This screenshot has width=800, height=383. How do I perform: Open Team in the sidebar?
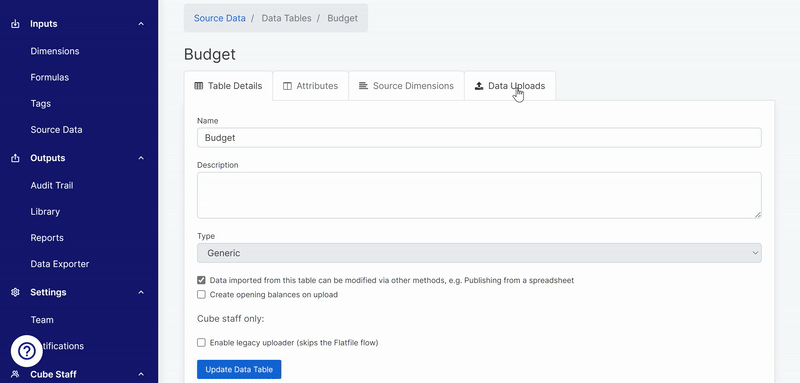[42, 320]
